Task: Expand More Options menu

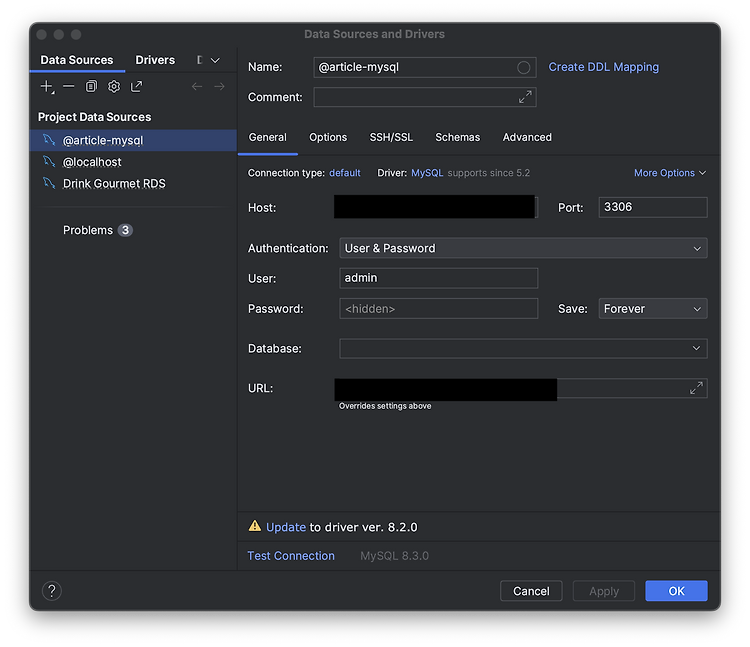Action: tap(670, 173)
